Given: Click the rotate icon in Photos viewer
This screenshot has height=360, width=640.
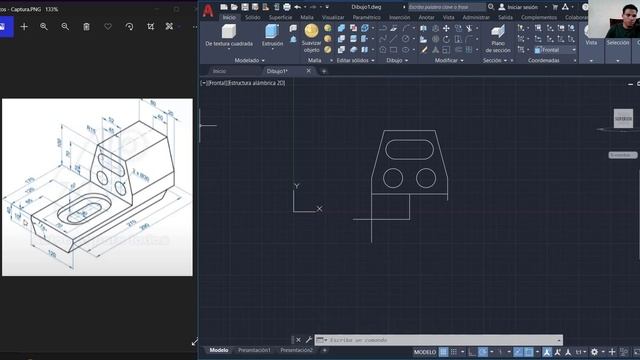Looking at the screenshot, I should click(x=129, y=27).
